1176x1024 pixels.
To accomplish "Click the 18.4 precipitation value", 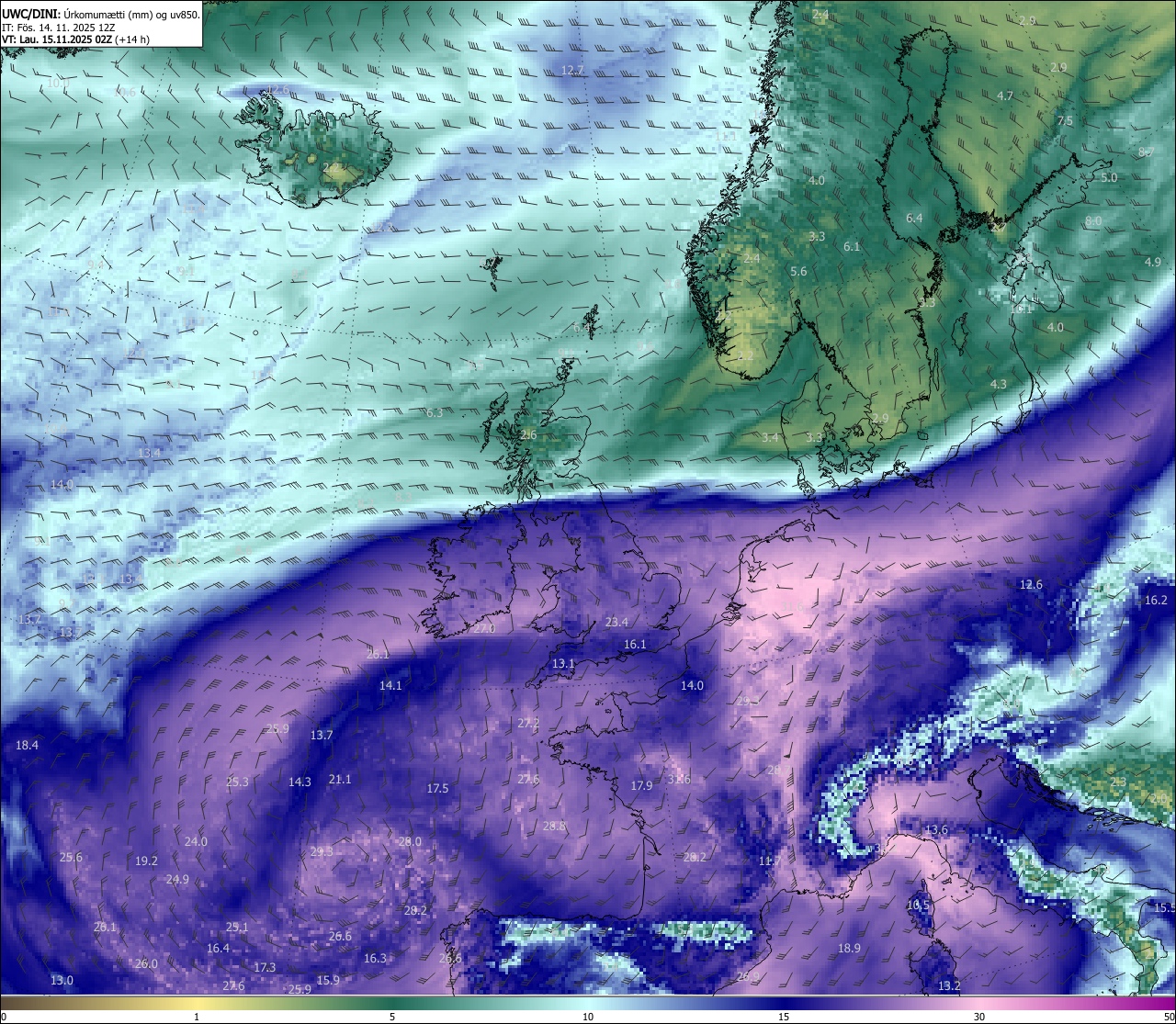I will click(27, 745).
